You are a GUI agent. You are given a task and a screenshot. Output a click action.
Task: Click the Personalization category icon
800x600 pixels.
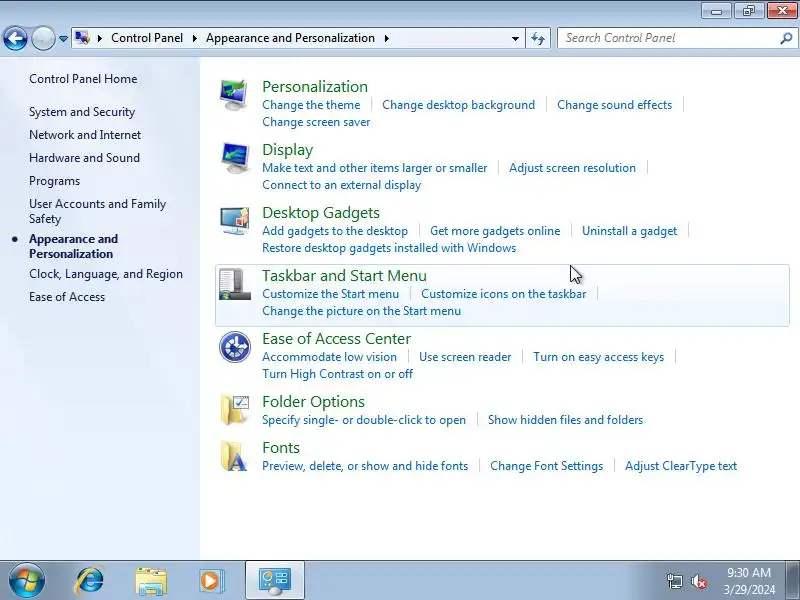point(234,95)
